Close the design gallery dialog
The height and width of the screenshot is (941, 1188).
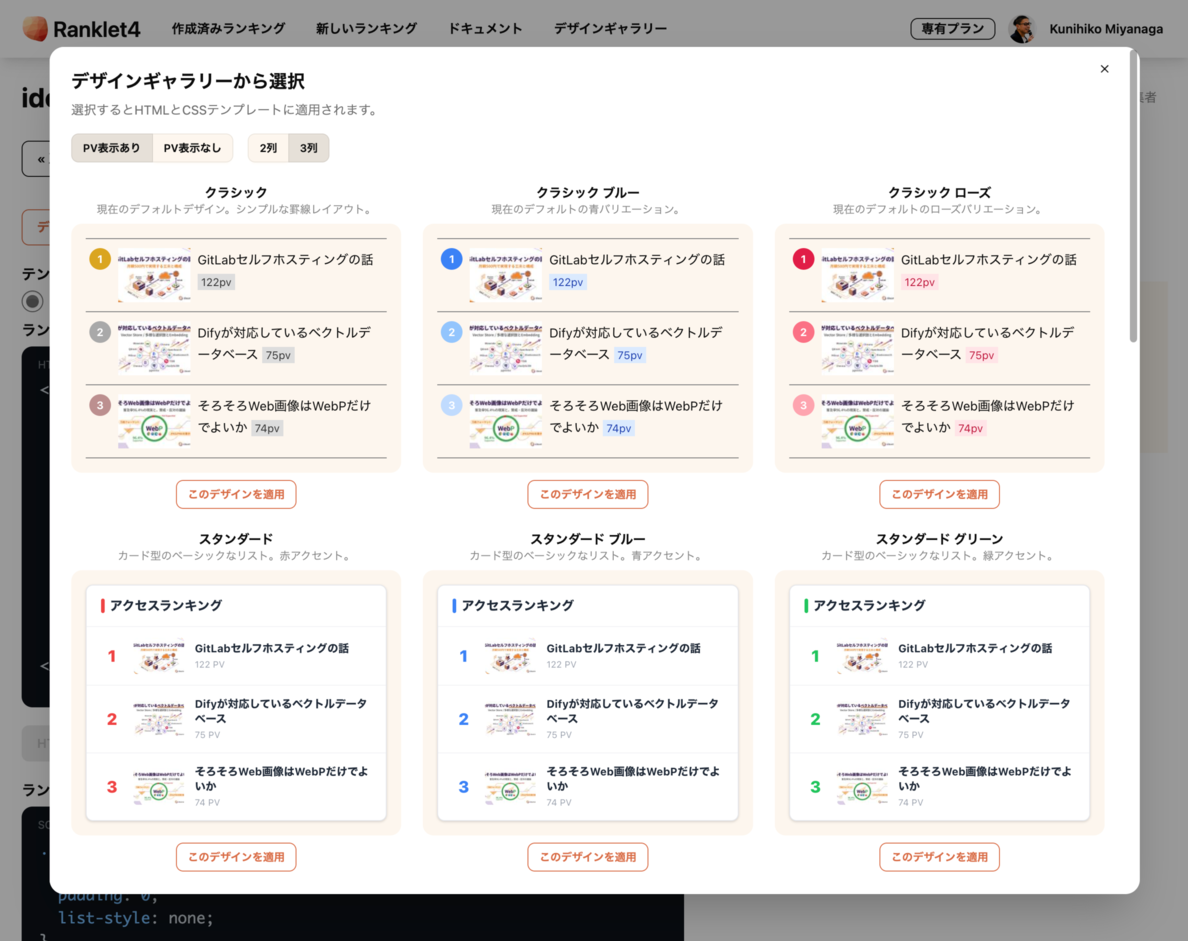[1104, 69]
